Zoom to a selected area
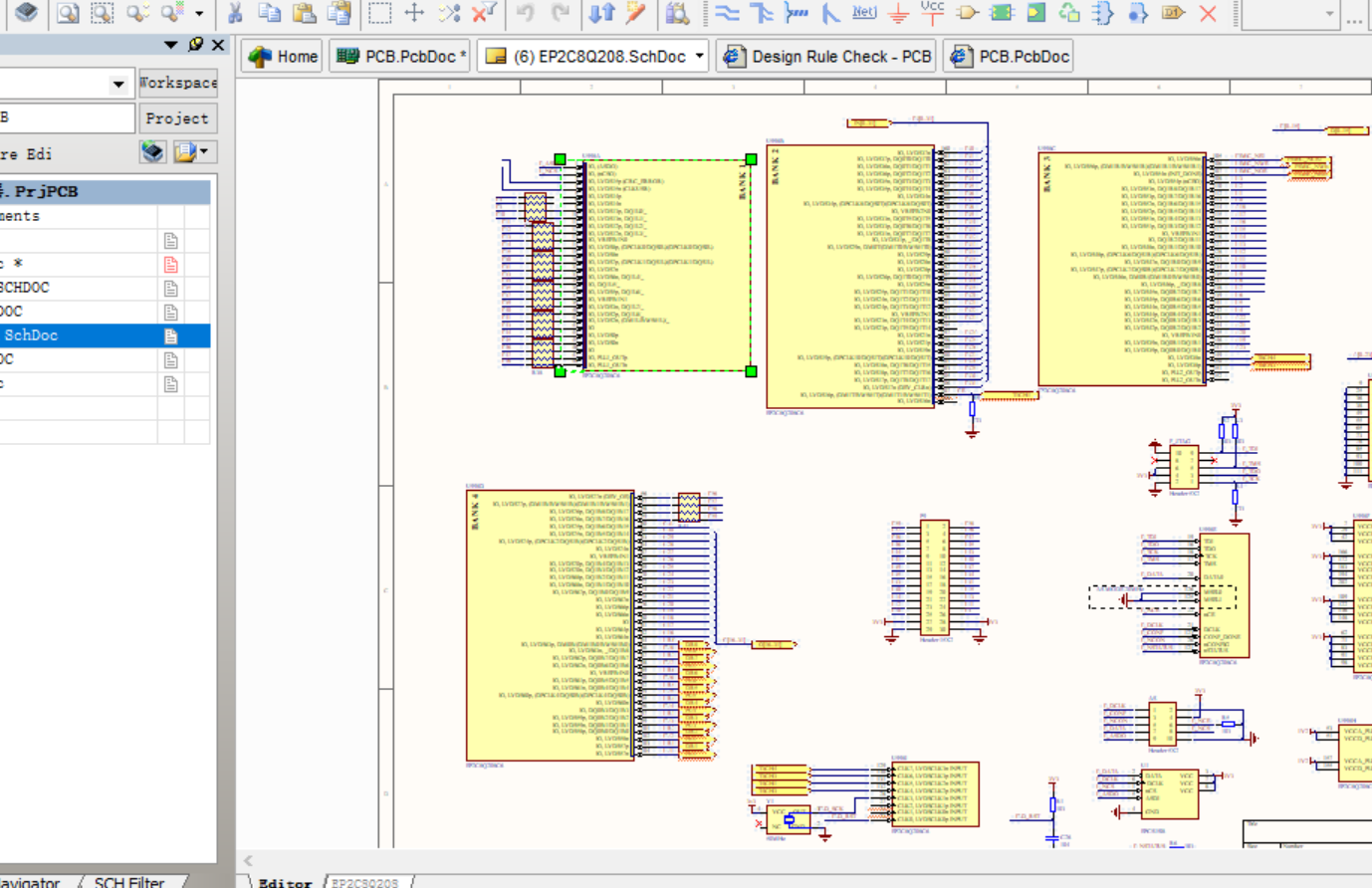The height and width of the screenshot is (888, 1372). pos(103,13)
